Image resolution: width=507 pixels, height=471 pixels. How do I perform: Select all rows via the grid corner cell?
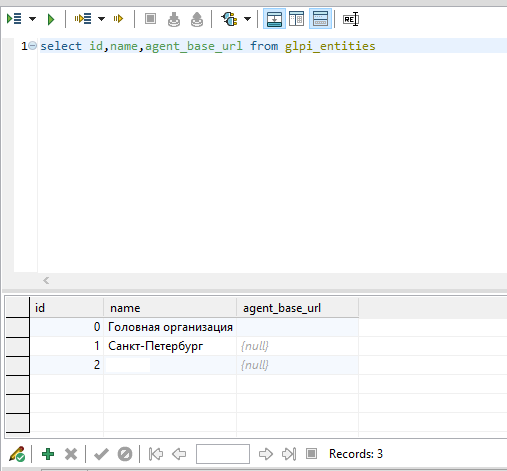point(17,307)
